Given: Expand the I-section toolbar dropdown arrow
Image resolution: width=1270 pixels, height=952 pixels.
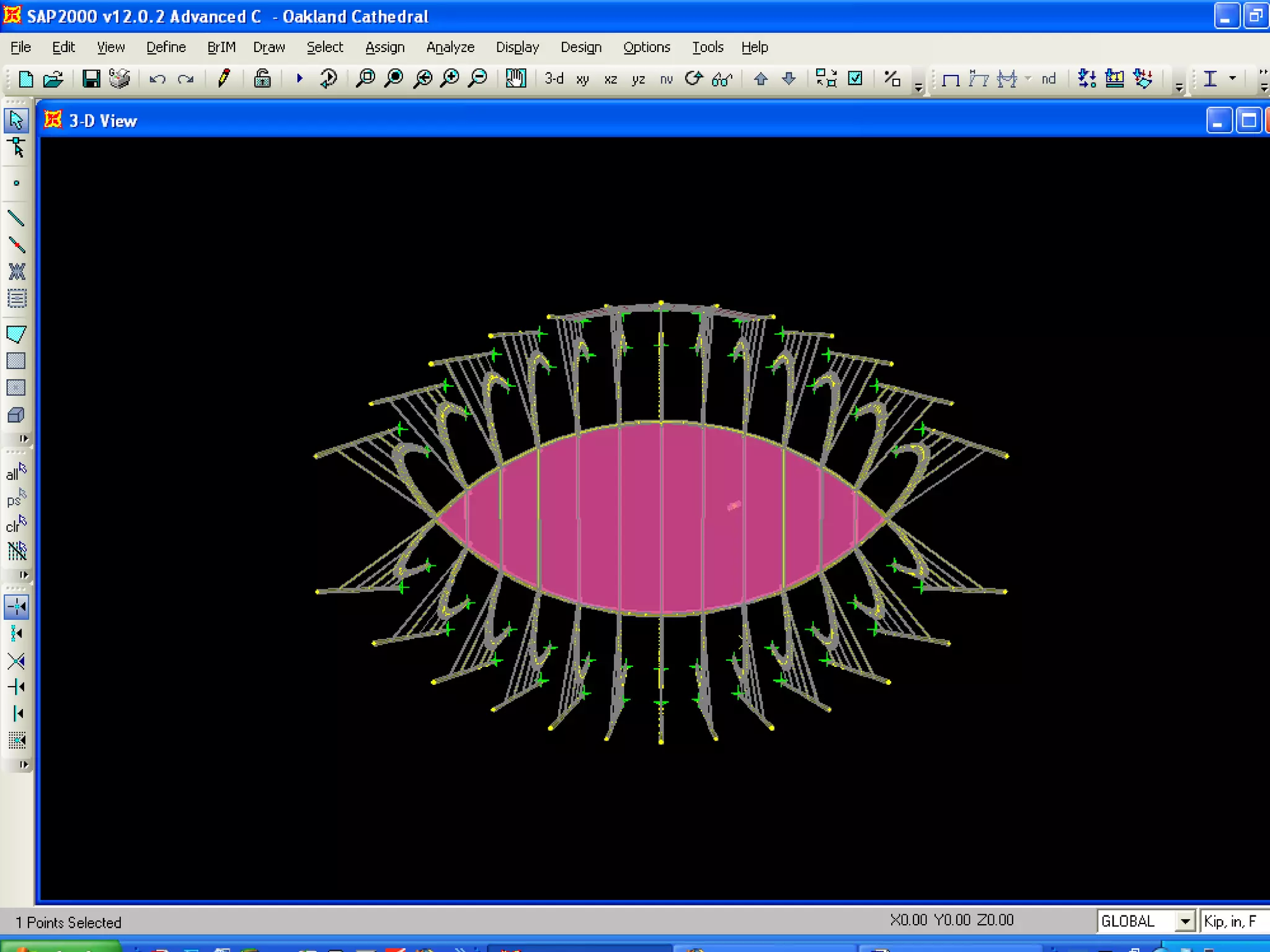Looking at the screenshot, I should click(x=1233, y=79).
